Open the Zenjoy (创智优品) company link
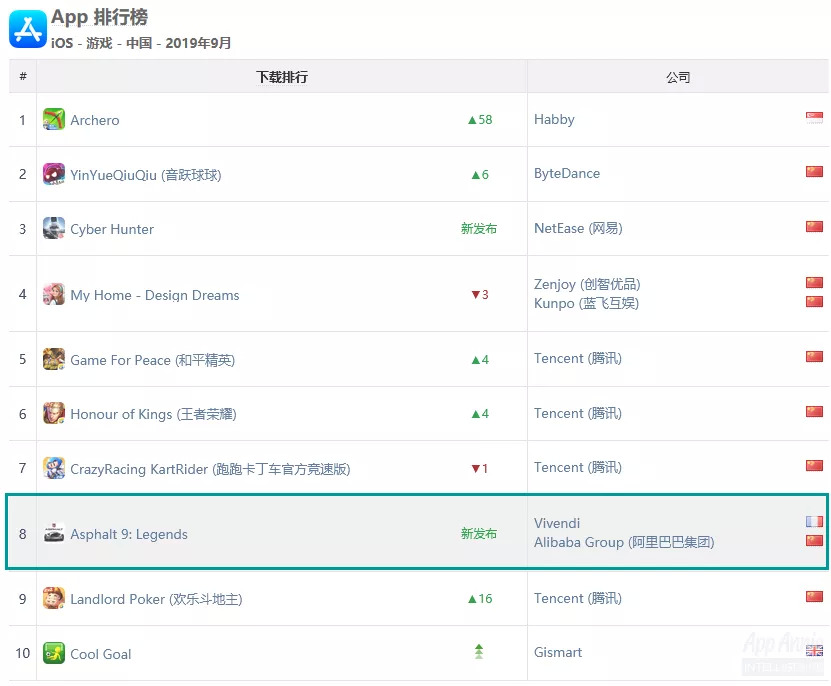The image size is (831, 686). click(x=587, y=284)
